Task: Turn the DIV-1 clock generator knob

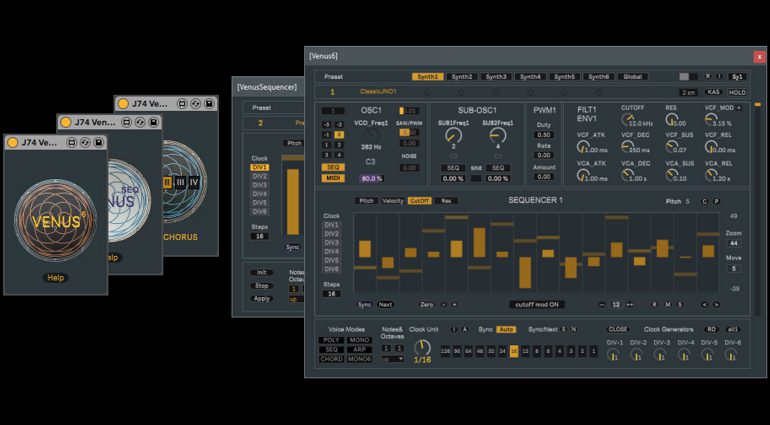Action: [x=613, y=355]
